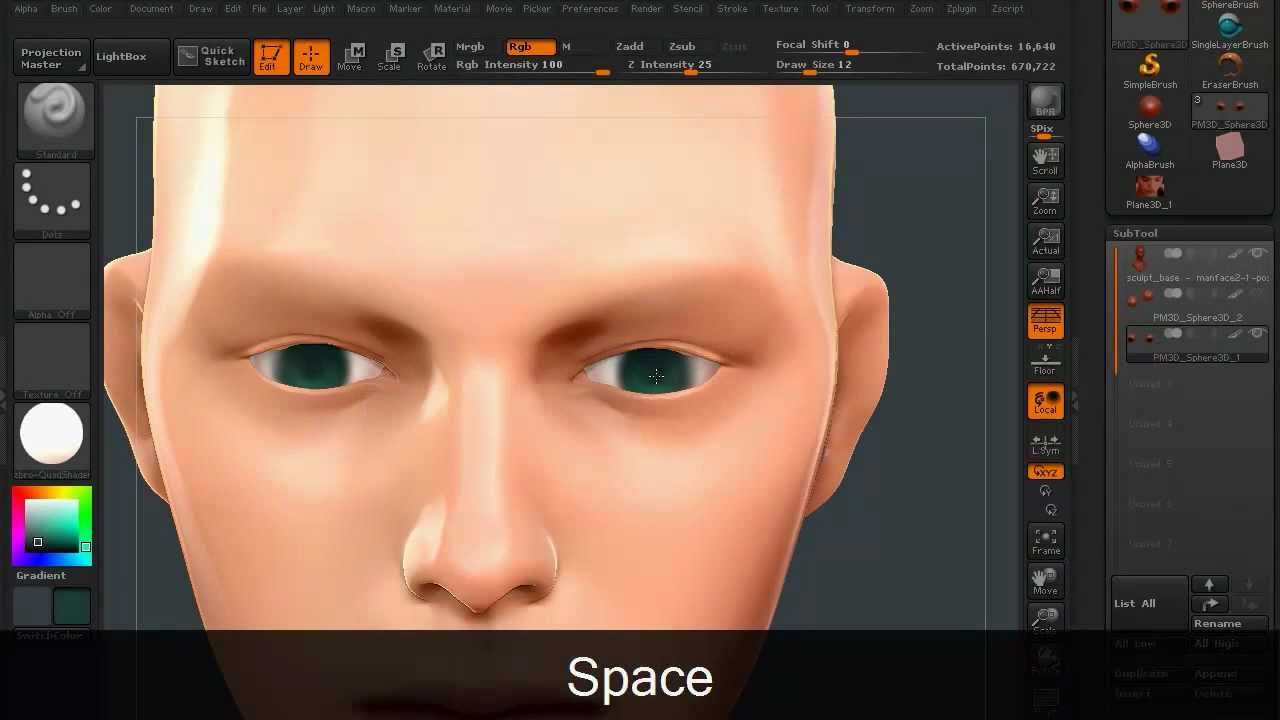Open the Stroke menu
This screenshot has width=1280, height=720.
pyautogui.click(x=732, y=9)
